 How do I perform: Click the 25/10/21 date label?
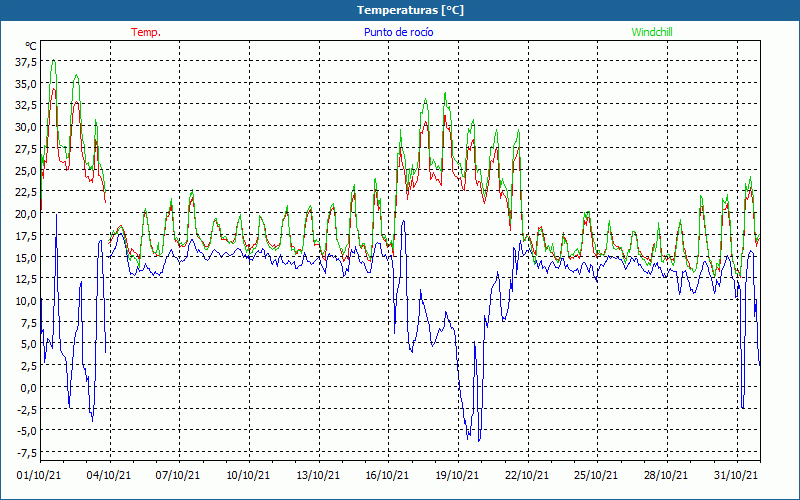coord(596,475)
